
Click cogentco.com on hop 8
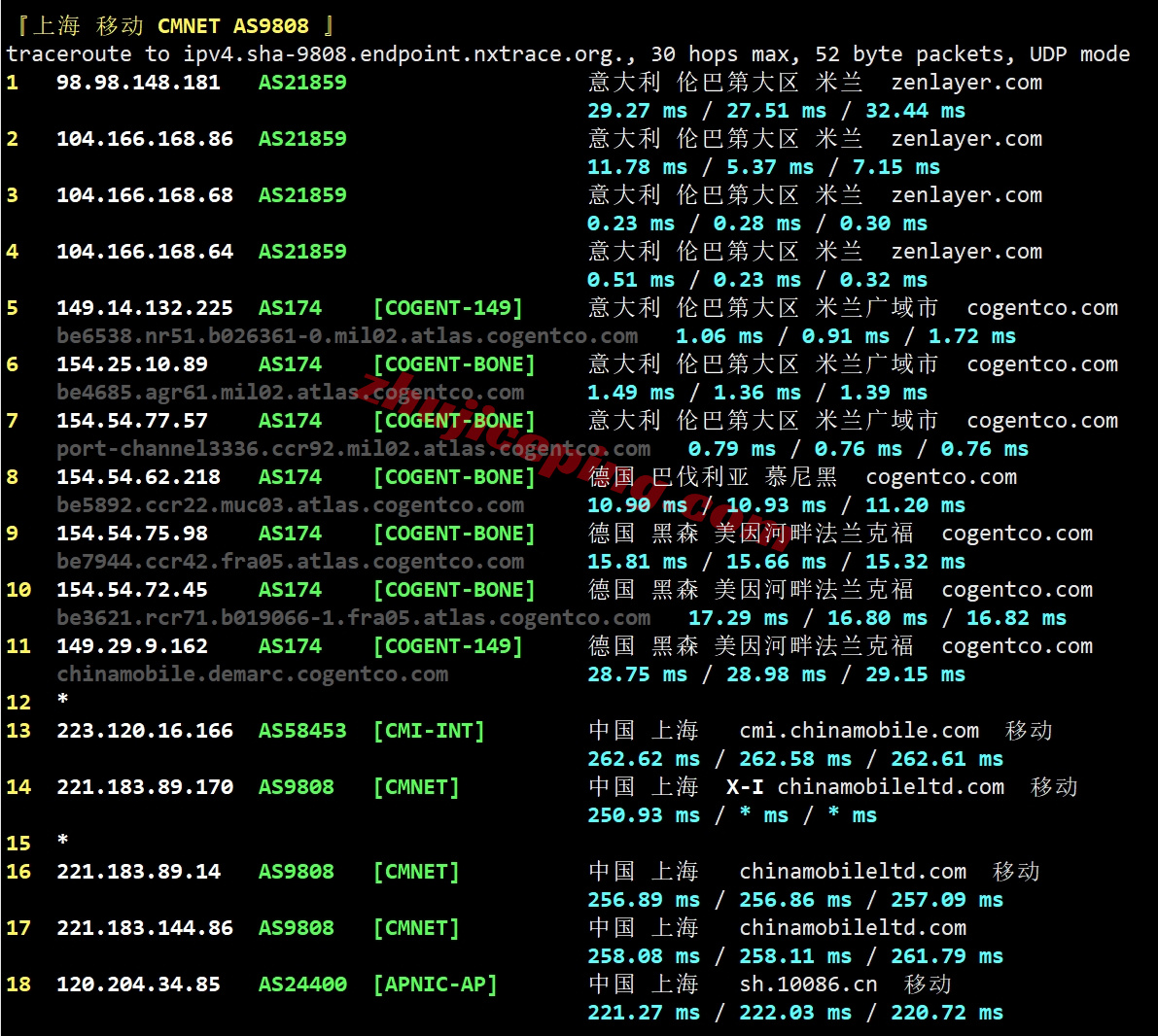(941, 477)
